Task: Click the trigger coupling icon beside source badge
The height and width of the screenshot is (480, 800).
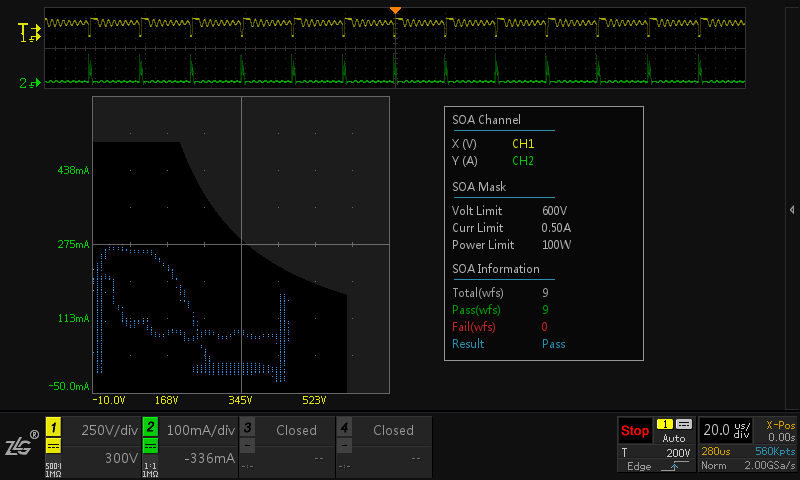Action: coord(684,424)
